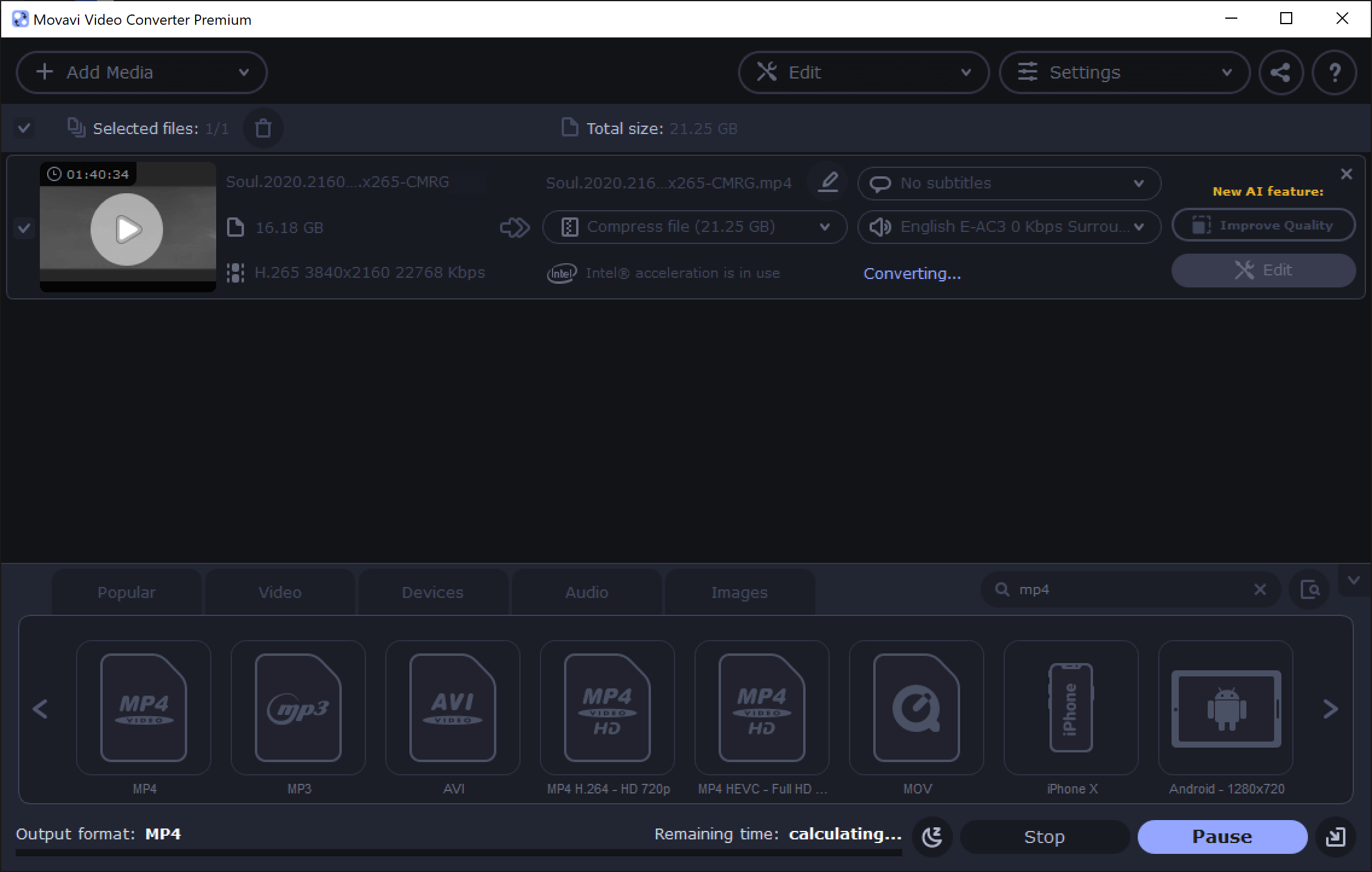Pick the MP4 H.264 HD 720p preset
Screen dimensions: 1372x872
pyautogui.click(x=607, y=708)
